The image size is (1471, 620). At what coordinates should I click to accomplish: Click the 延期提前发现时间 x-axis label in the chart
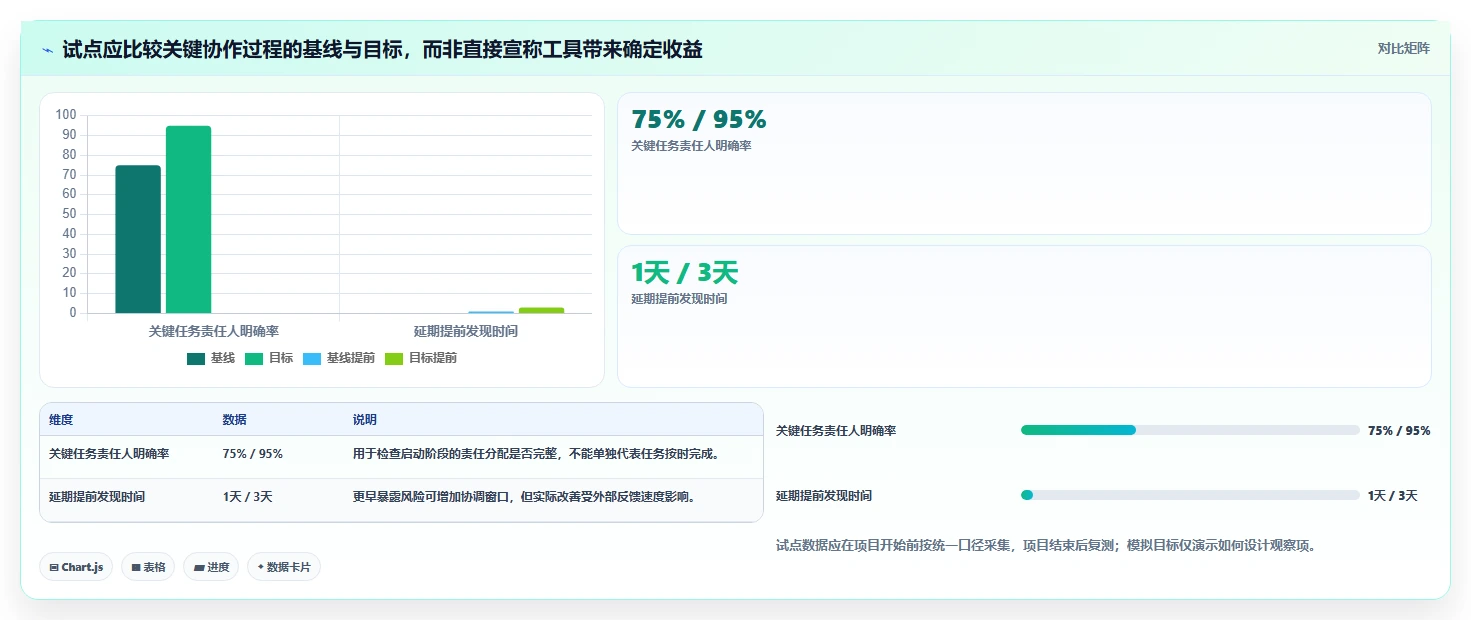click(466, 331)
